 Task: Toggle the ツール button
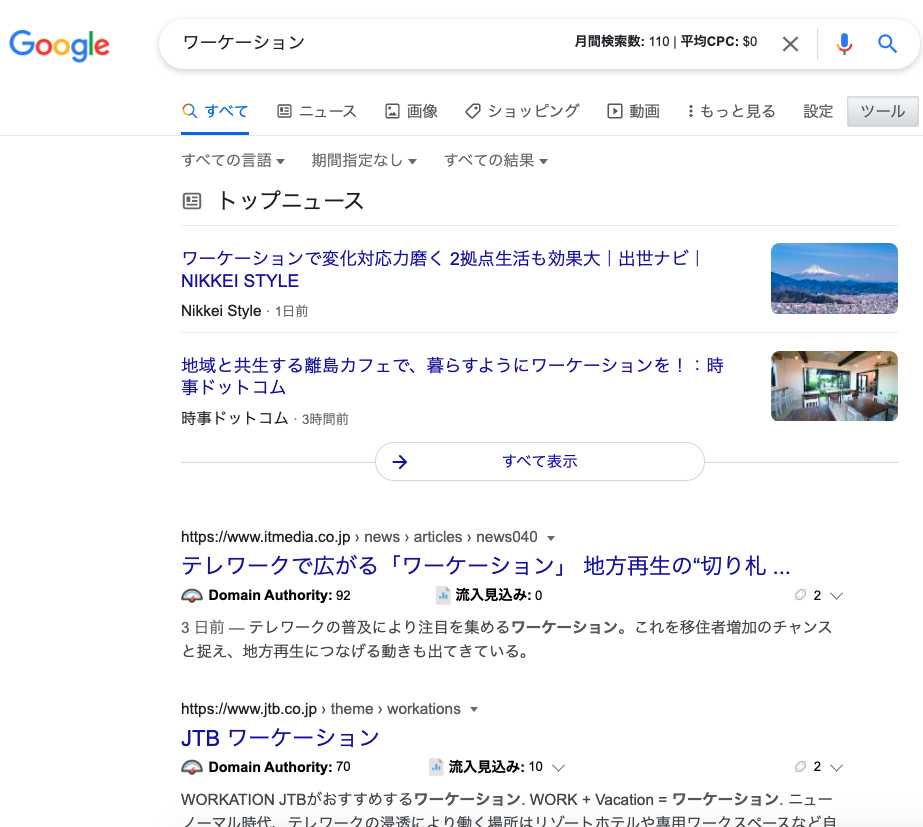pyautogui.click(x=882, y=111)
